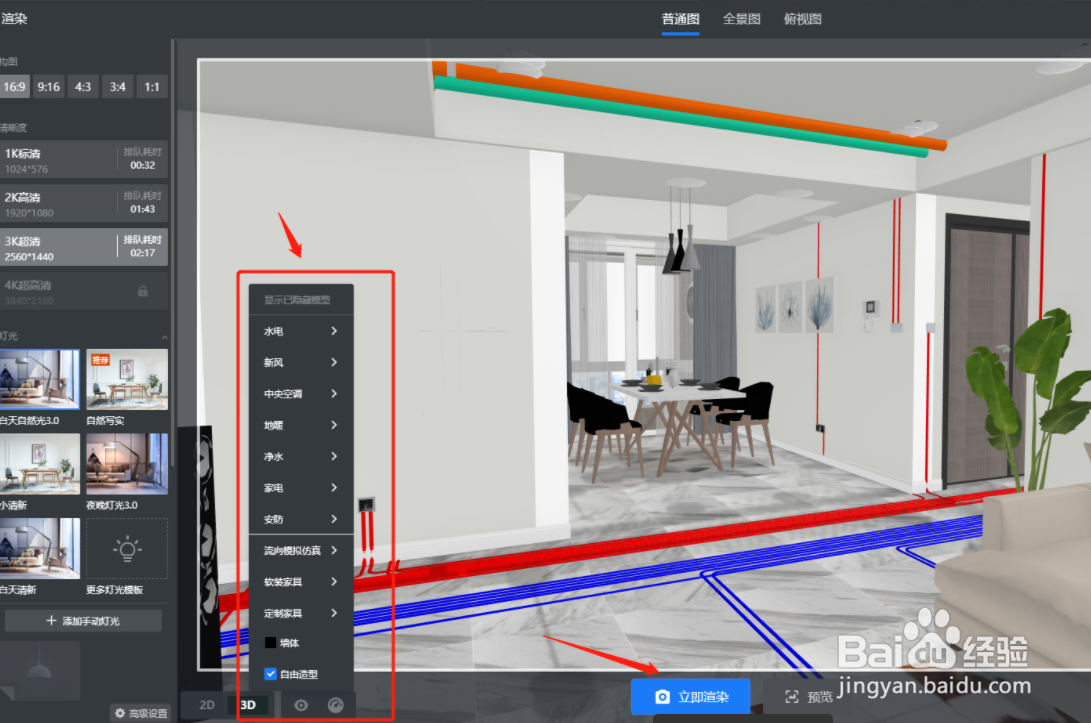The width and height of the screenshot is (1091, 723).
Task: Select 白天自然光3.0 lighting thumbnail
Action: tap(39, 380)
